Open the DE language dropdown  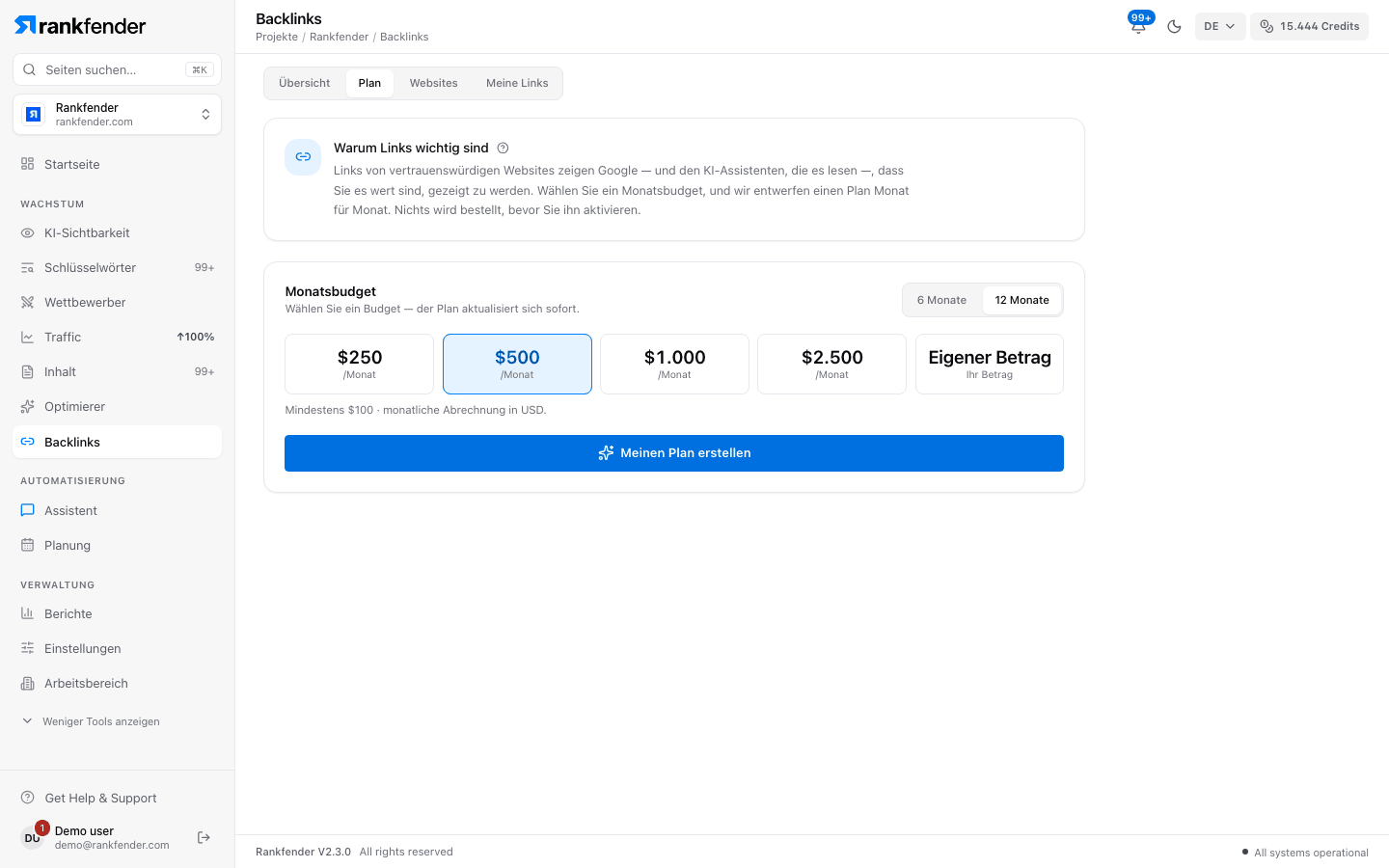pos(1220,26)
